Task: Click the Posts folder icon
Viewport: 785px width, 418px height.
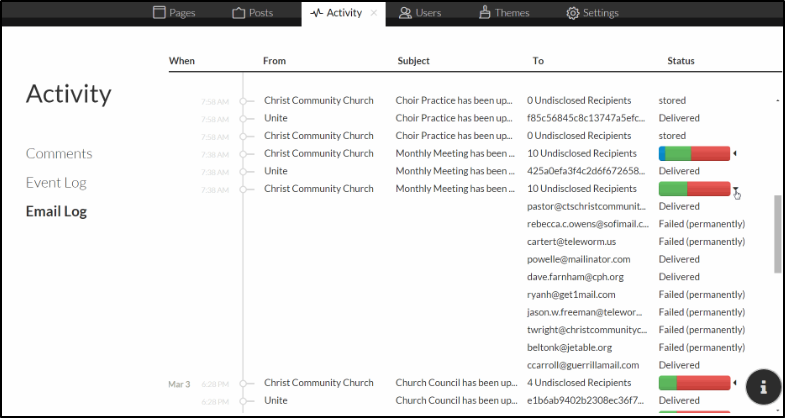Action: pos(239,13)
